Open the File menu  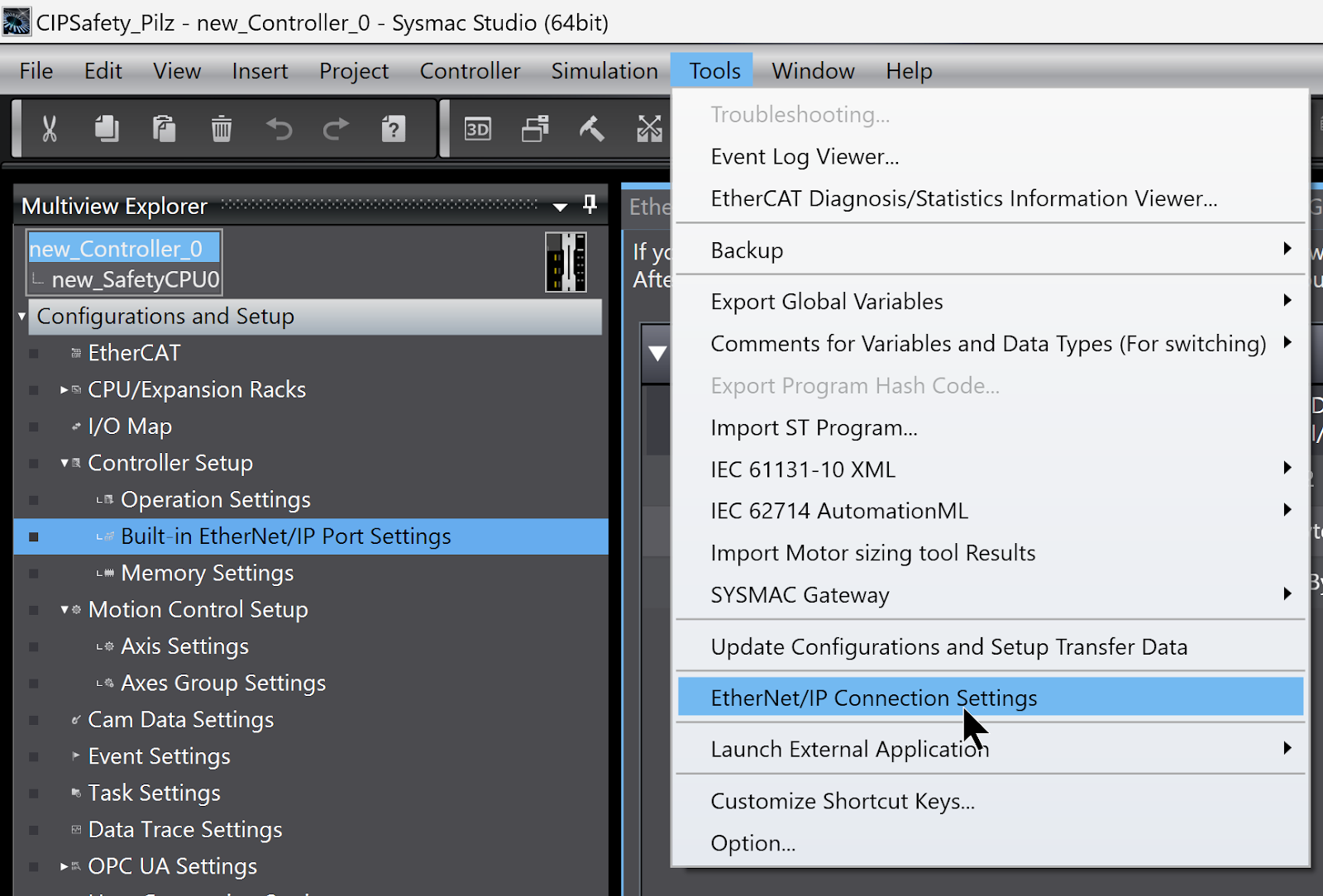click(x=36, y=71)
